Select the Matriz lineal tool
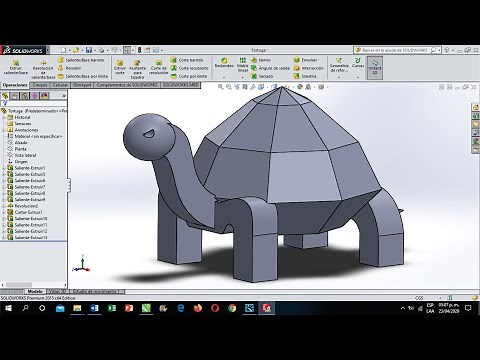Screen dimensions: 480x360 pos(242,65)
